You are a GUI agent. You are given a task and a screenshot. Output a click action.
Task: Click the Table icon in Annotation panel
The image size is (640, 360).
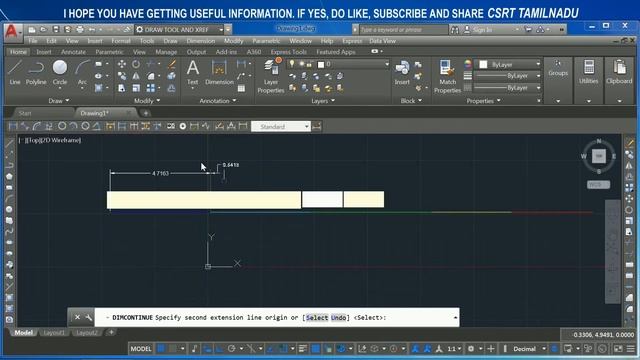[x=241, y=88]
